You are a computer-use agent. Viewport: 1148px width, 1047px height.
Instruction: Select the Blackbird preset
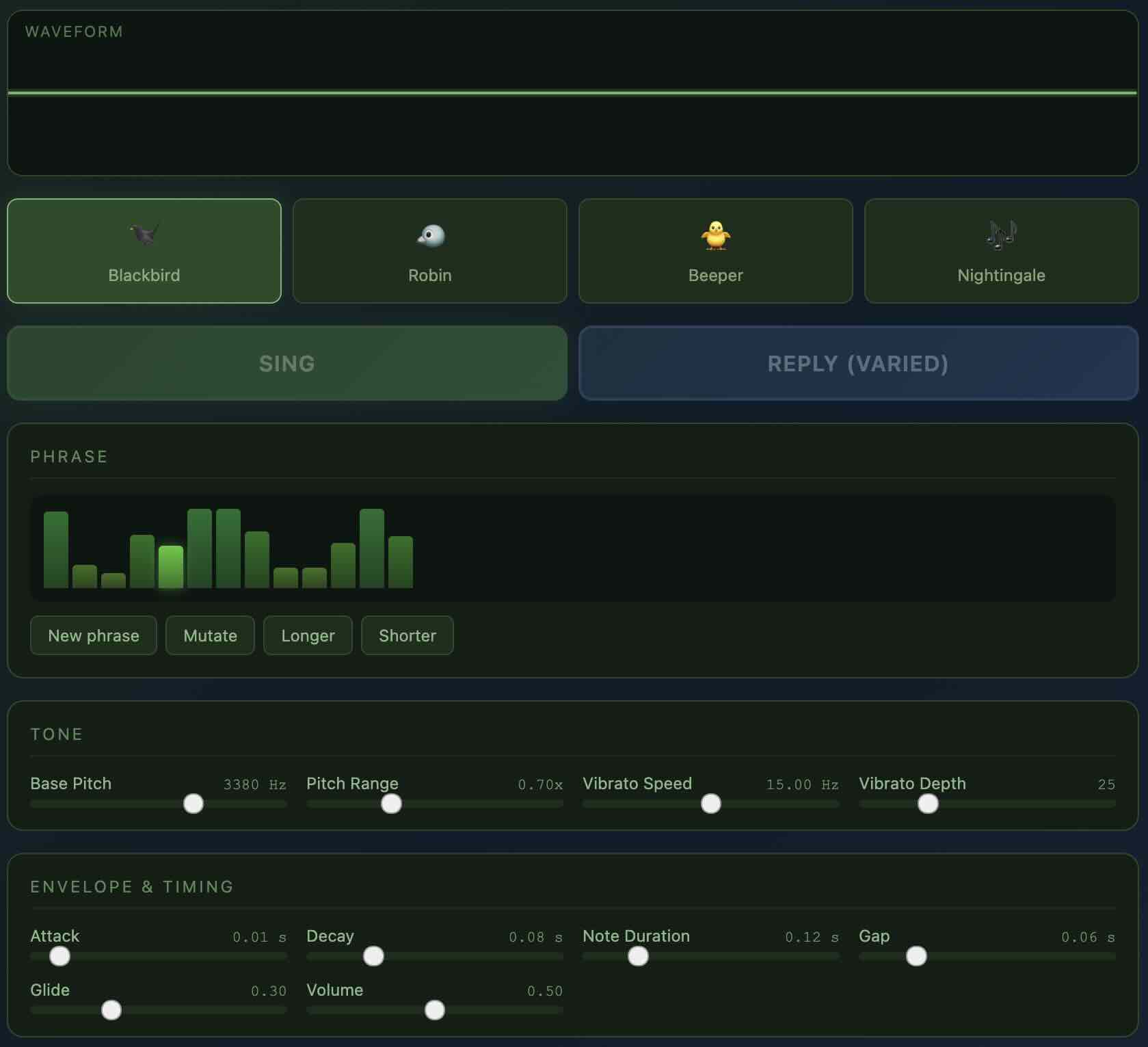[x=144, y=250]
